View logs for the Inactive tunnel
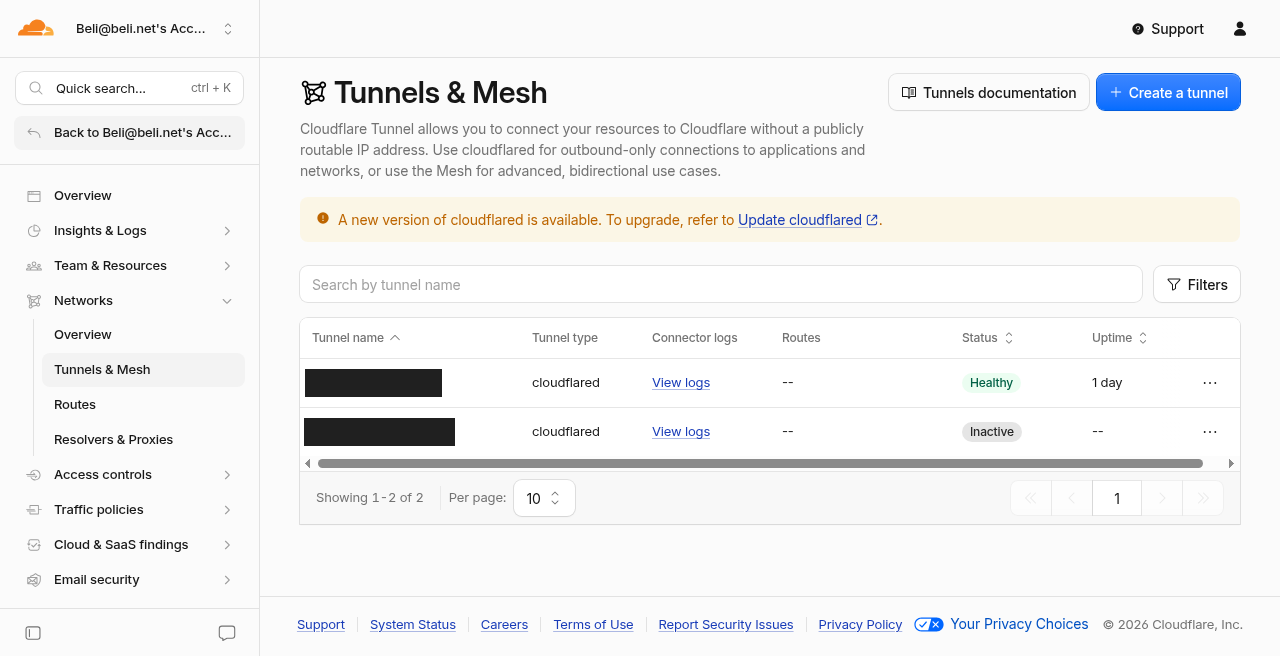This screenshot has width=1280, height=656. 681,432
